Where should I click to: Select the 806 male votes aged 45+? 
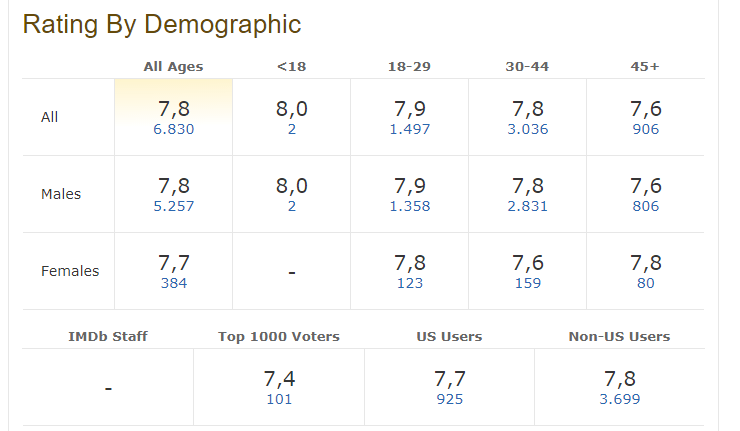coord(646,206)
